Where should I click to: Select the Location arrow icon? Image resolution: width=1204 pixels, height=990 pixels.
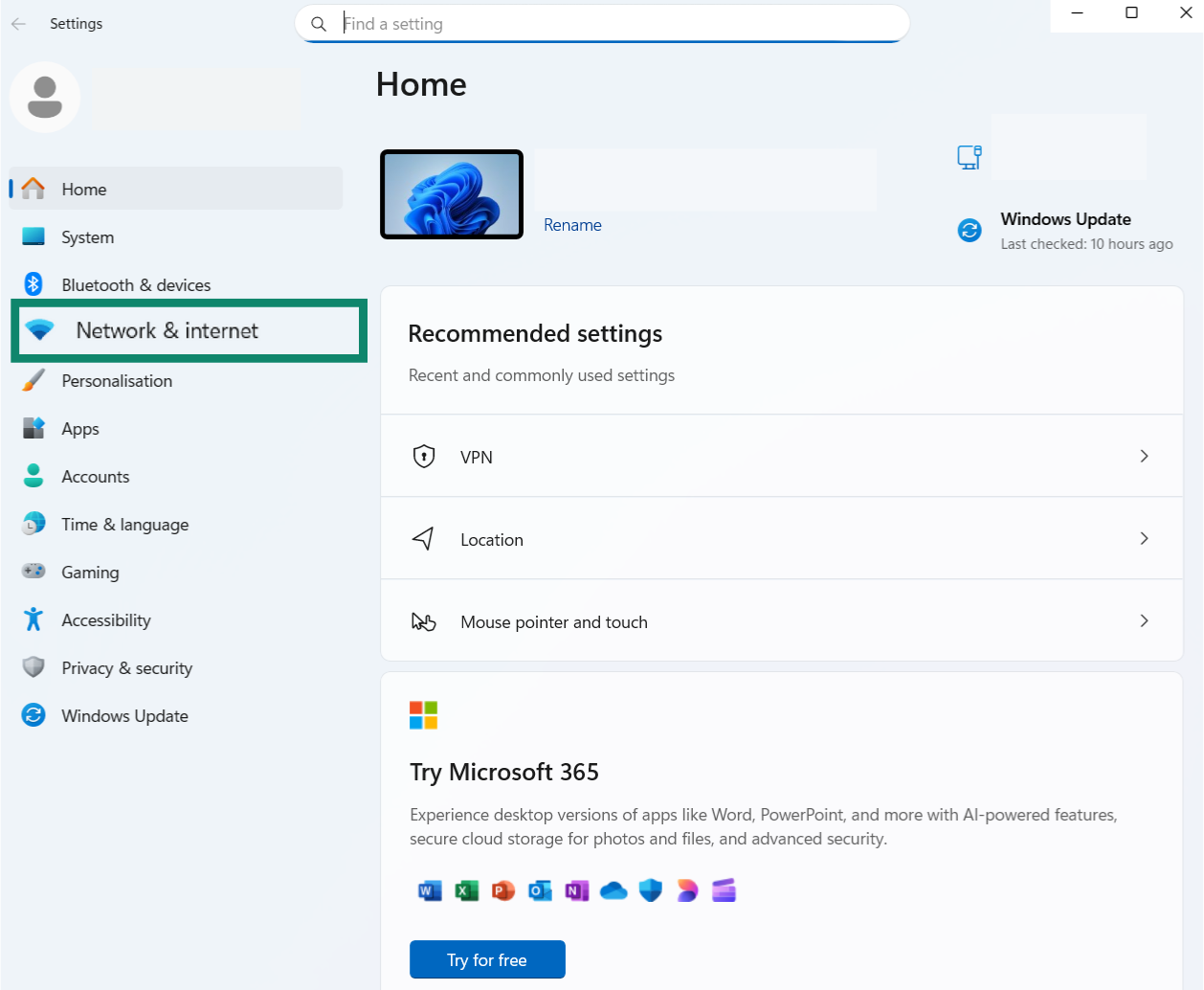[x=423, y=539]
